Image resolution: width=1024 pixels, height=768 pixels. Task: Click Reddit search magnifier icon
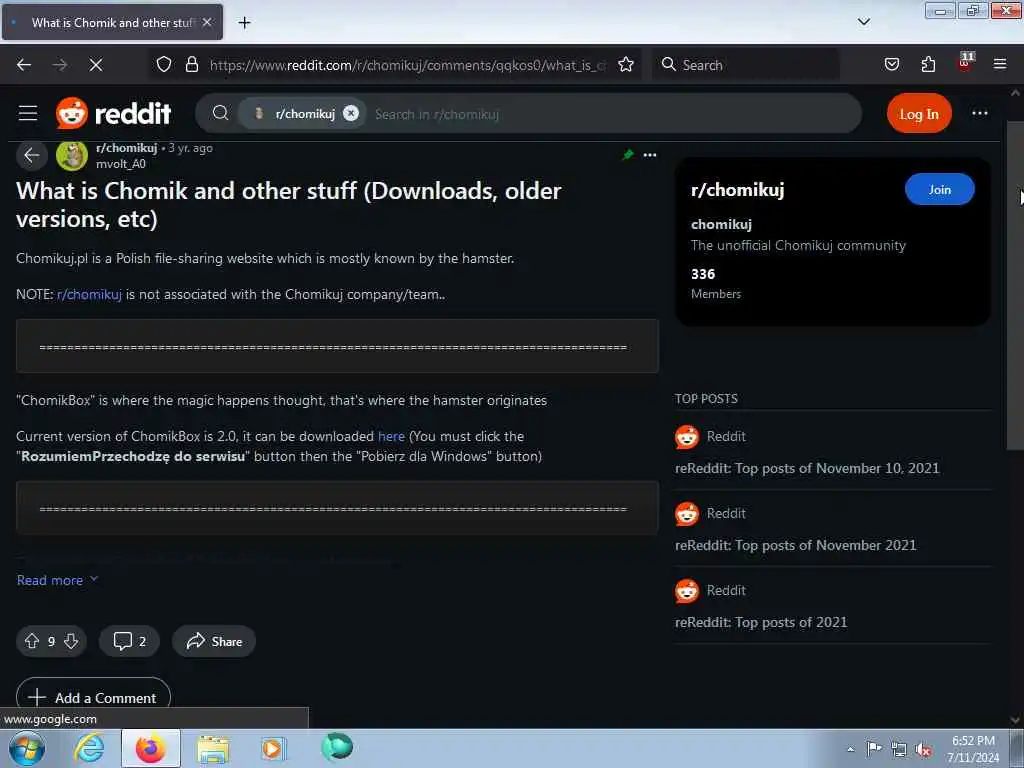(221, 114)
